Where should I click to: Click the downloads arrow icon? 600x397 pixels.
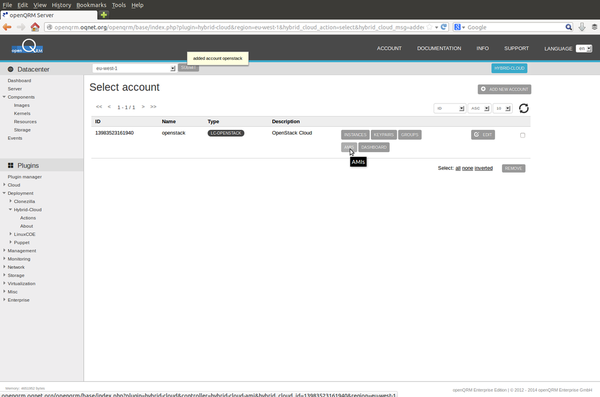(x=582, y=27)
